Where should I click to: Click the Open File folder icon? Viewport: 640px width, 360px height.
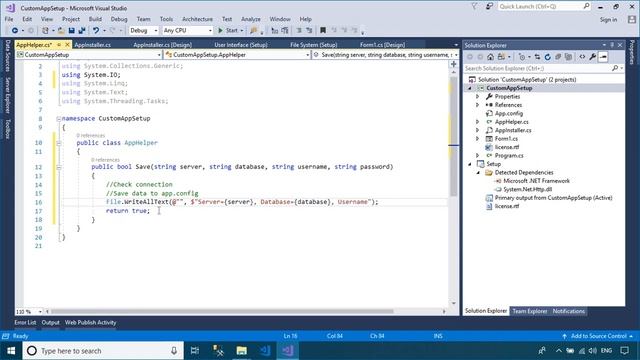point(61,31)
